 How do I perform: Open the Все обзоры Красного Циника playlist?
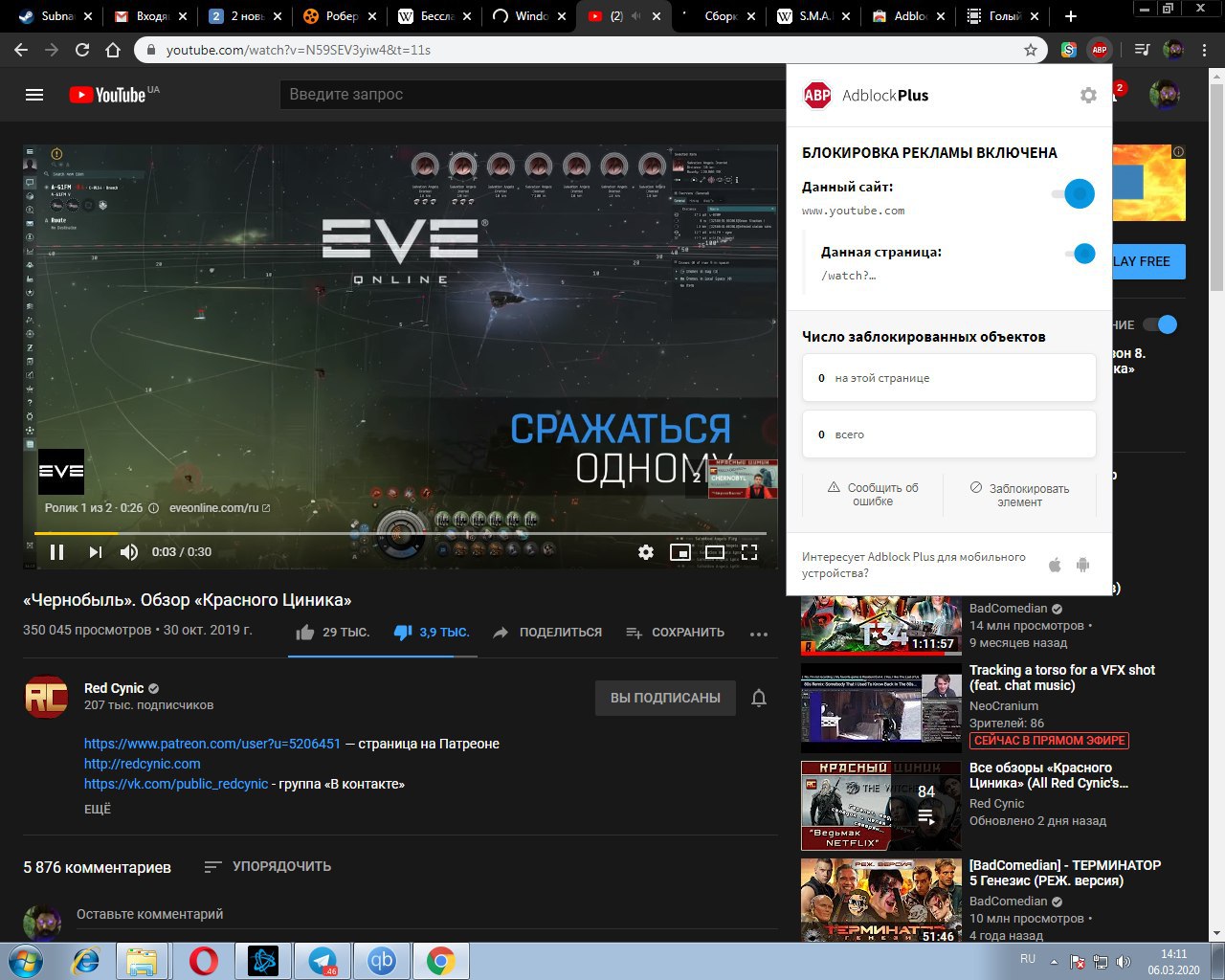coord(1049,775)
